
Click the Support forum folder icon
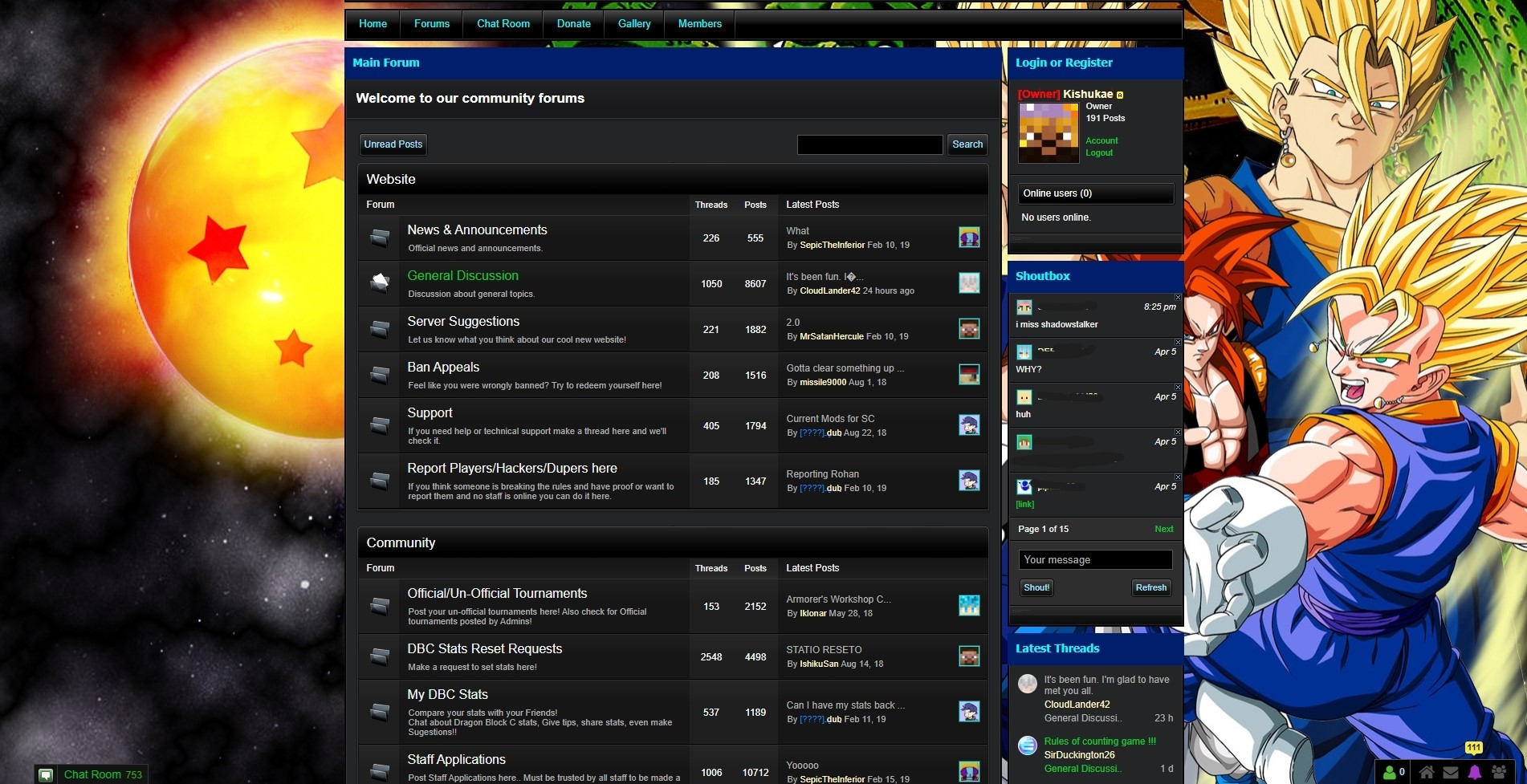point(380,425)
